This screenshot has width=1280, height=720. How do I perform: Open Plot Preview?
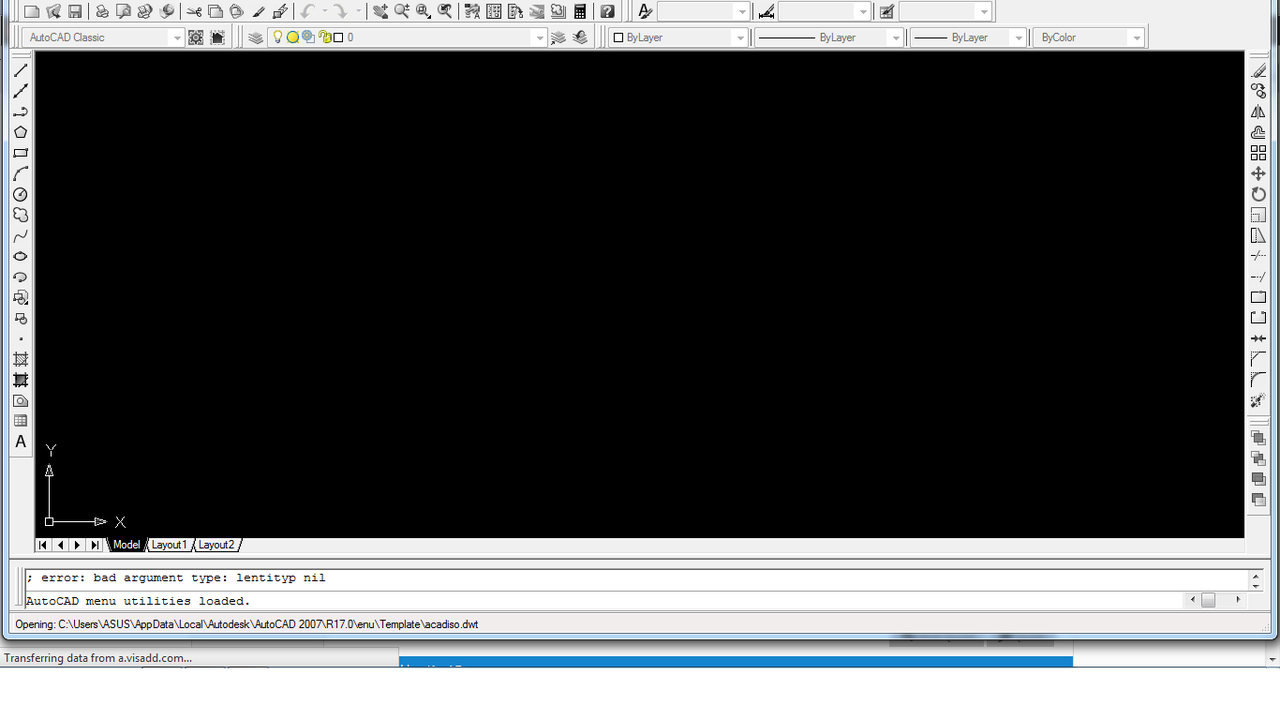coord(123,12)
